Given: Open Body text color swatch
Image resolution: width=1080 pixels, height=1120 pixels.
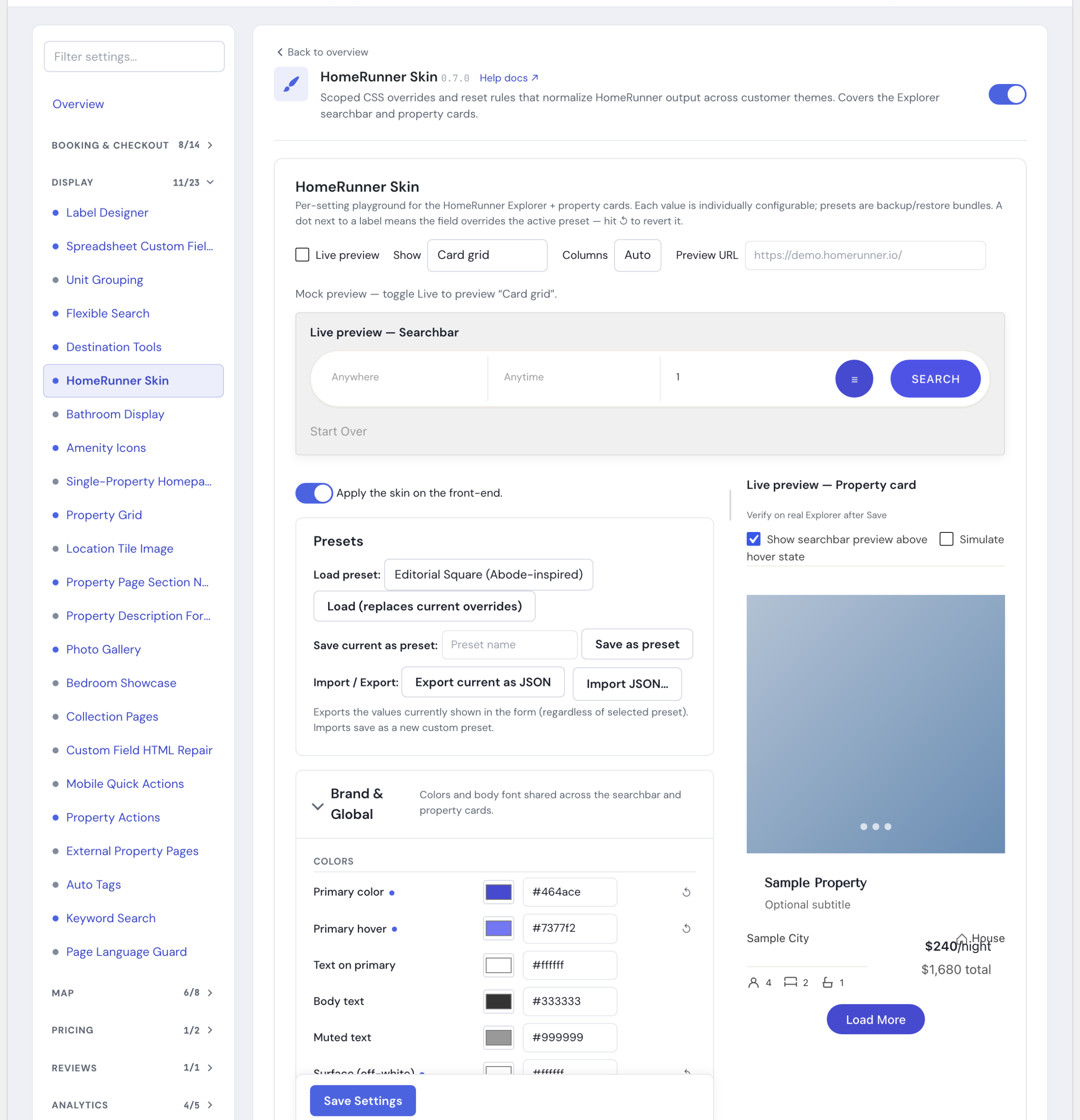Looking at the screenshot, I should pos(498,1001).
